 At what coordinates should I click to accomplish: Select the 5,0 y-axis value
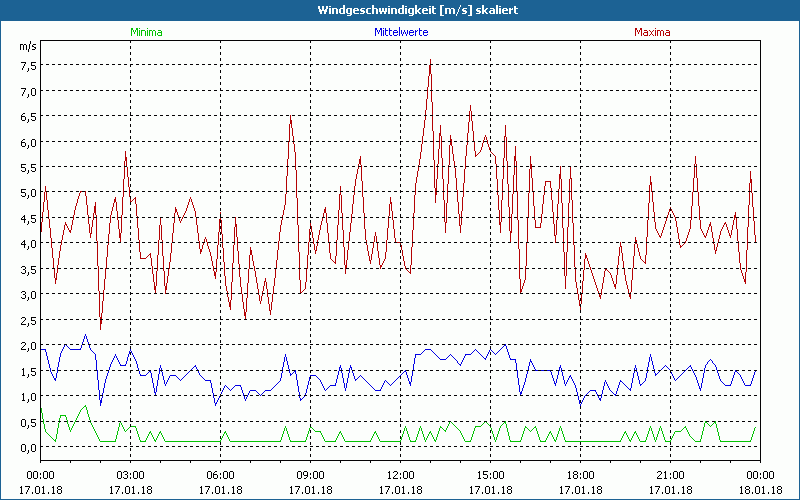point(29,193)
